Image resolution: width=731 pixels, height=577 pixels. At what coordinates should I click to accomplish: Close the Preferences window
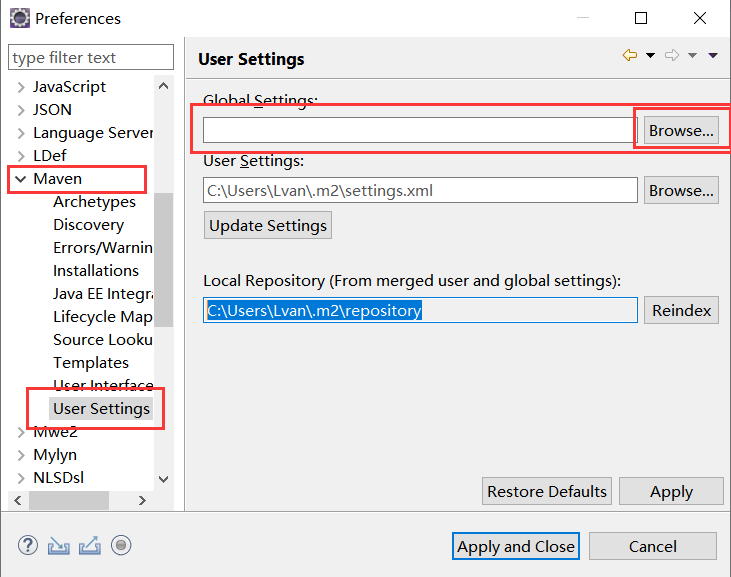tap(700, 18)
